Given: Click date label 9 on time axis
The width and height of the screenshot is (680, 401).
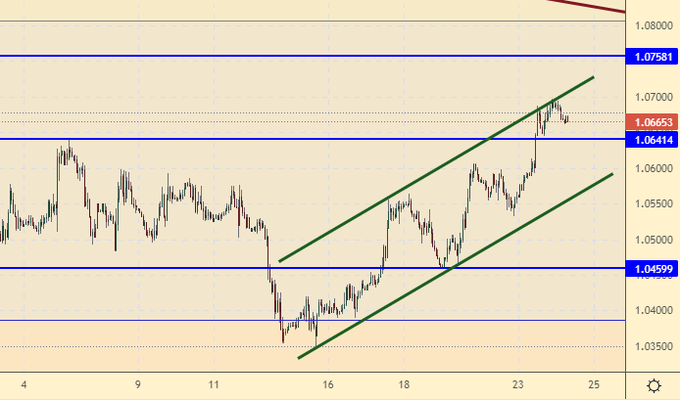Looking at the screenshot, I should [x=138, y=384].
